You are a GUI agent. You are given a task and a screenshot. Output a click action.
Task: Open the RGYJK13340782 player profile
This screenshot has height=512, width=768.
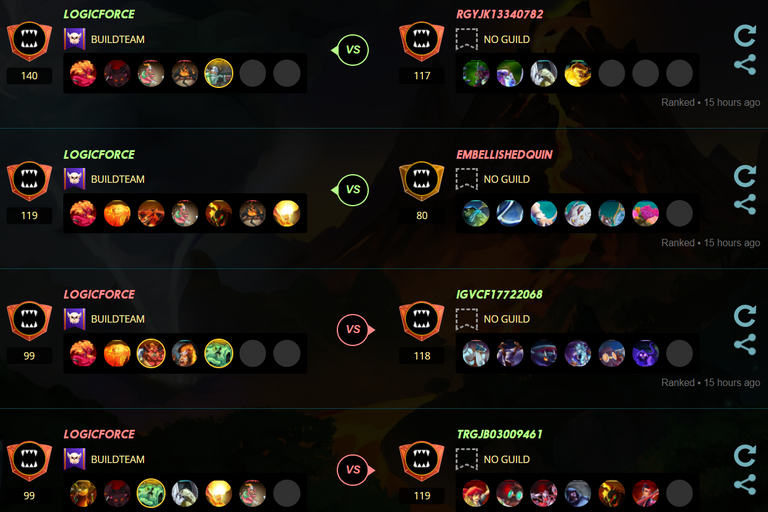tap(499, 14)
